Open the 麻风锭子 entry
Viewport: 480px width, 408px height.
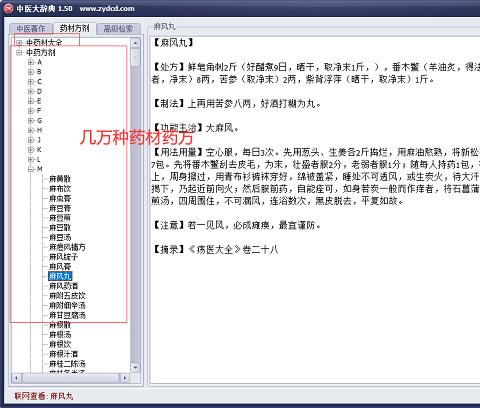point(63,257)
